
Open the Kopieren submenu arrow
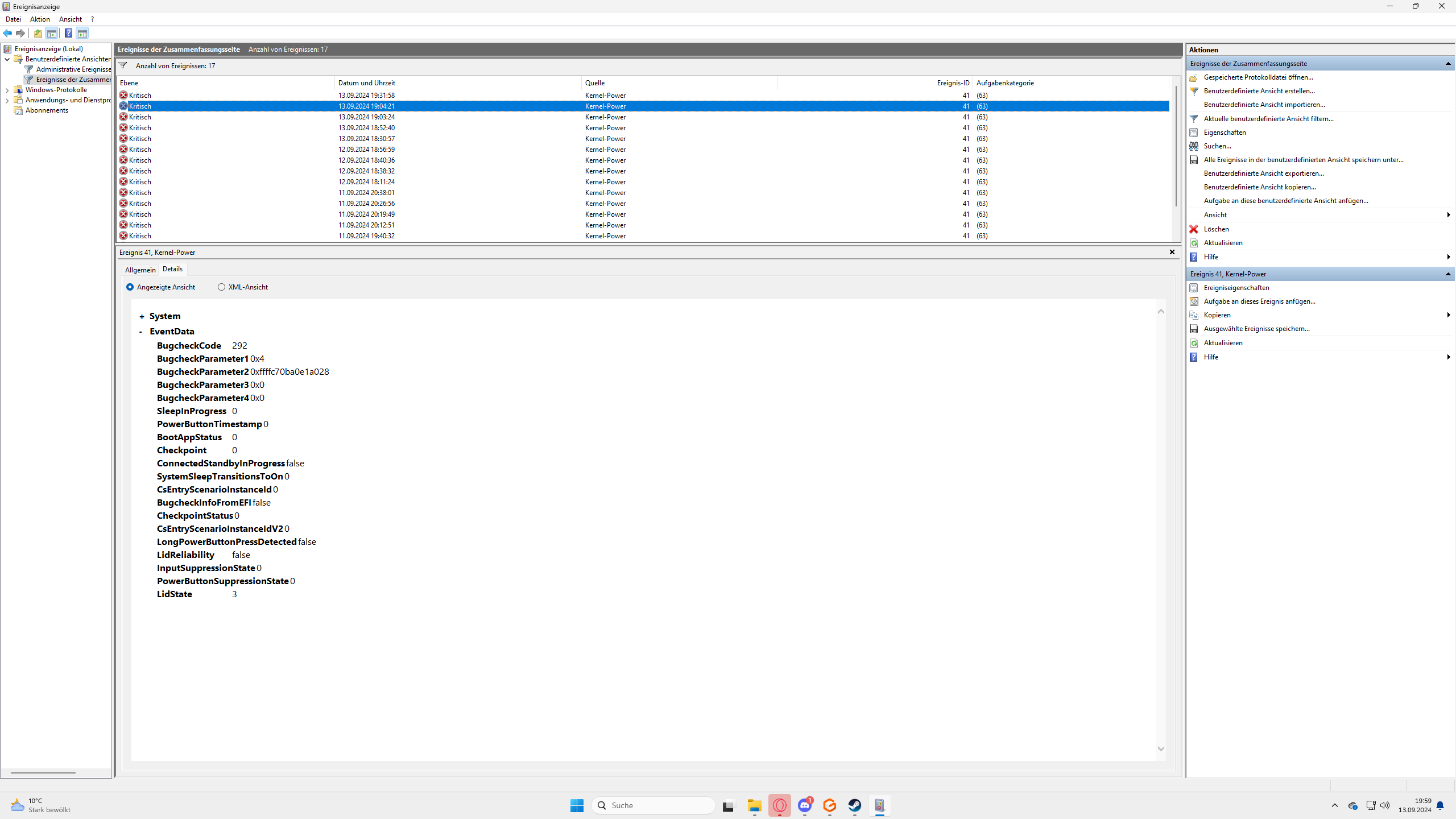click(1448, 315)
